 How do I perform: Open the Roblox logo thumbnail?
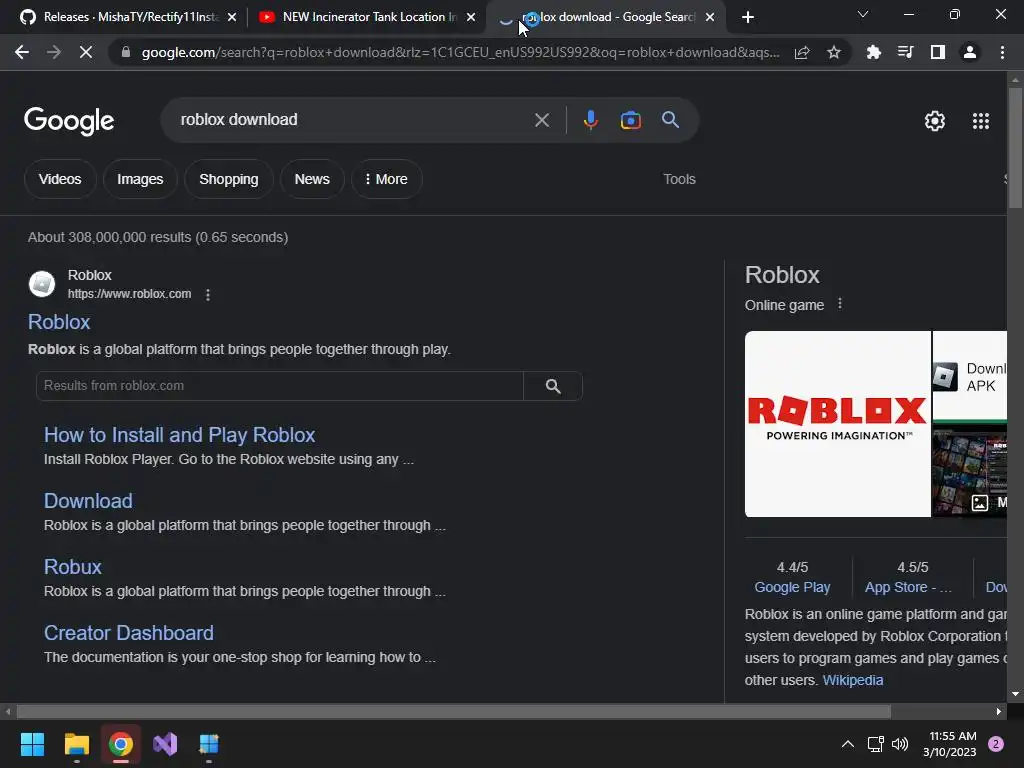pos(838,424)
